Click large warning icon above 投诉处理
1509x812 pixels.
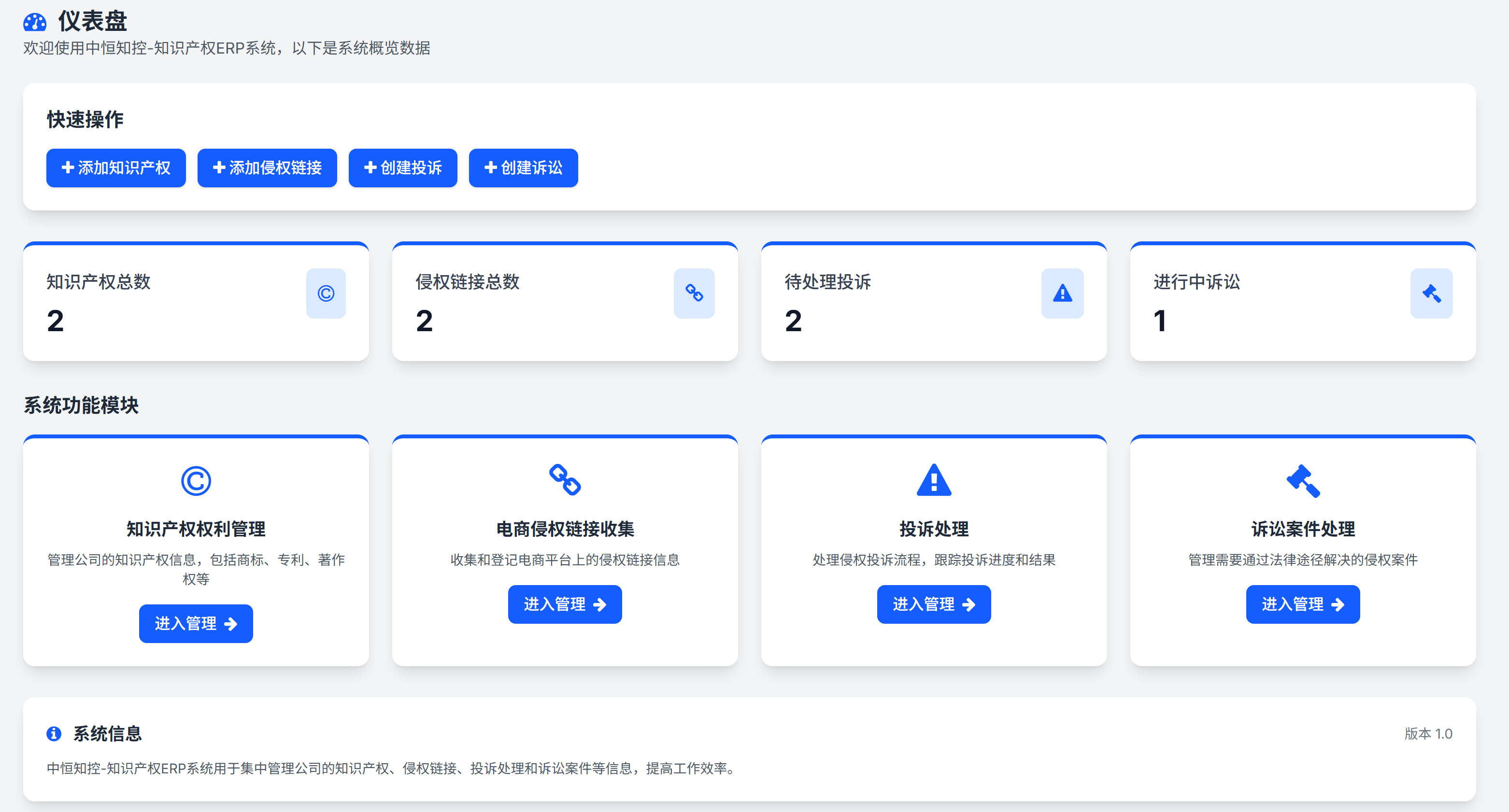pyautogui.click(x=934, y=479)
